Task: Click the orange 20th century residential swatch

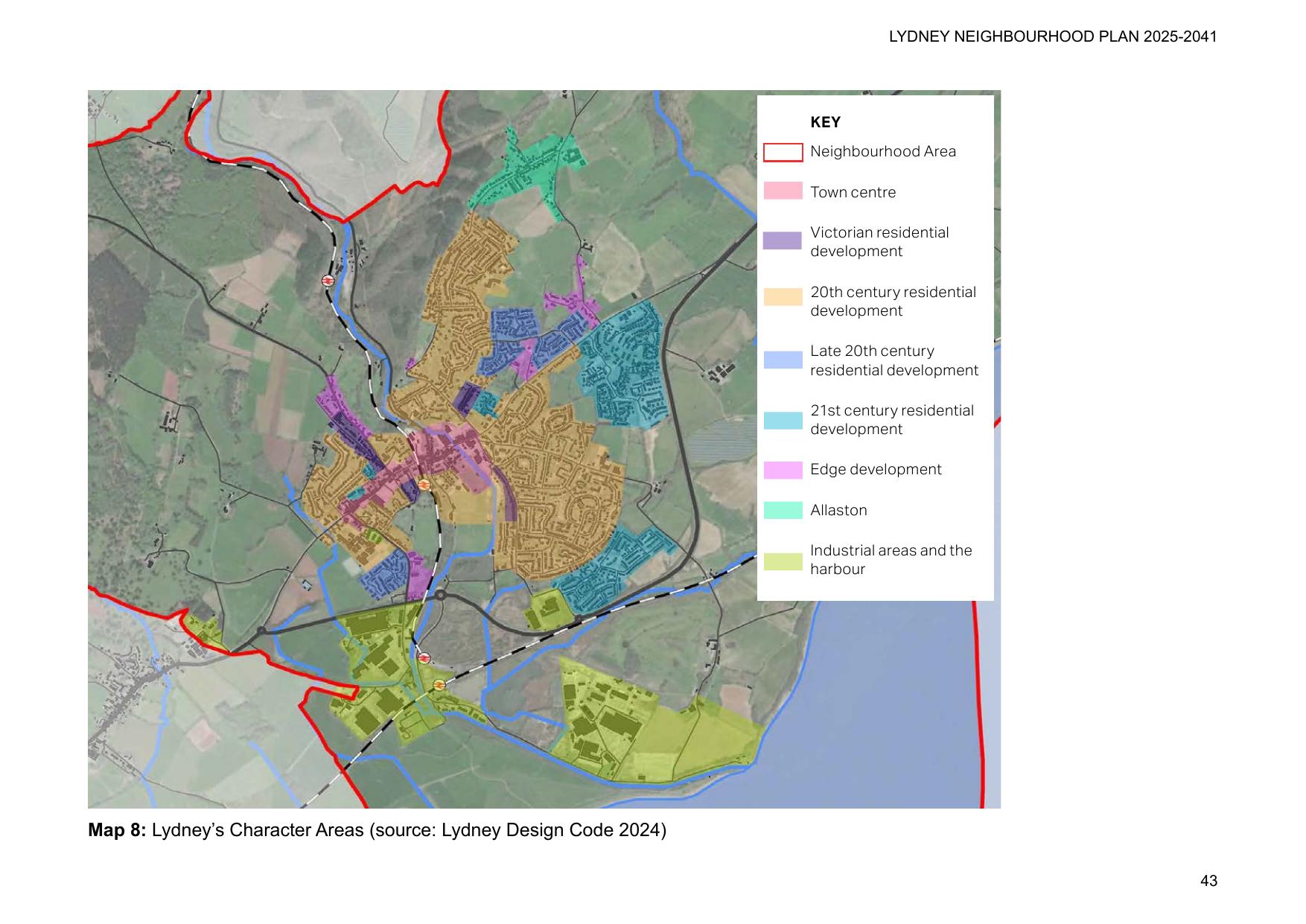Action: tap(783, 296)
